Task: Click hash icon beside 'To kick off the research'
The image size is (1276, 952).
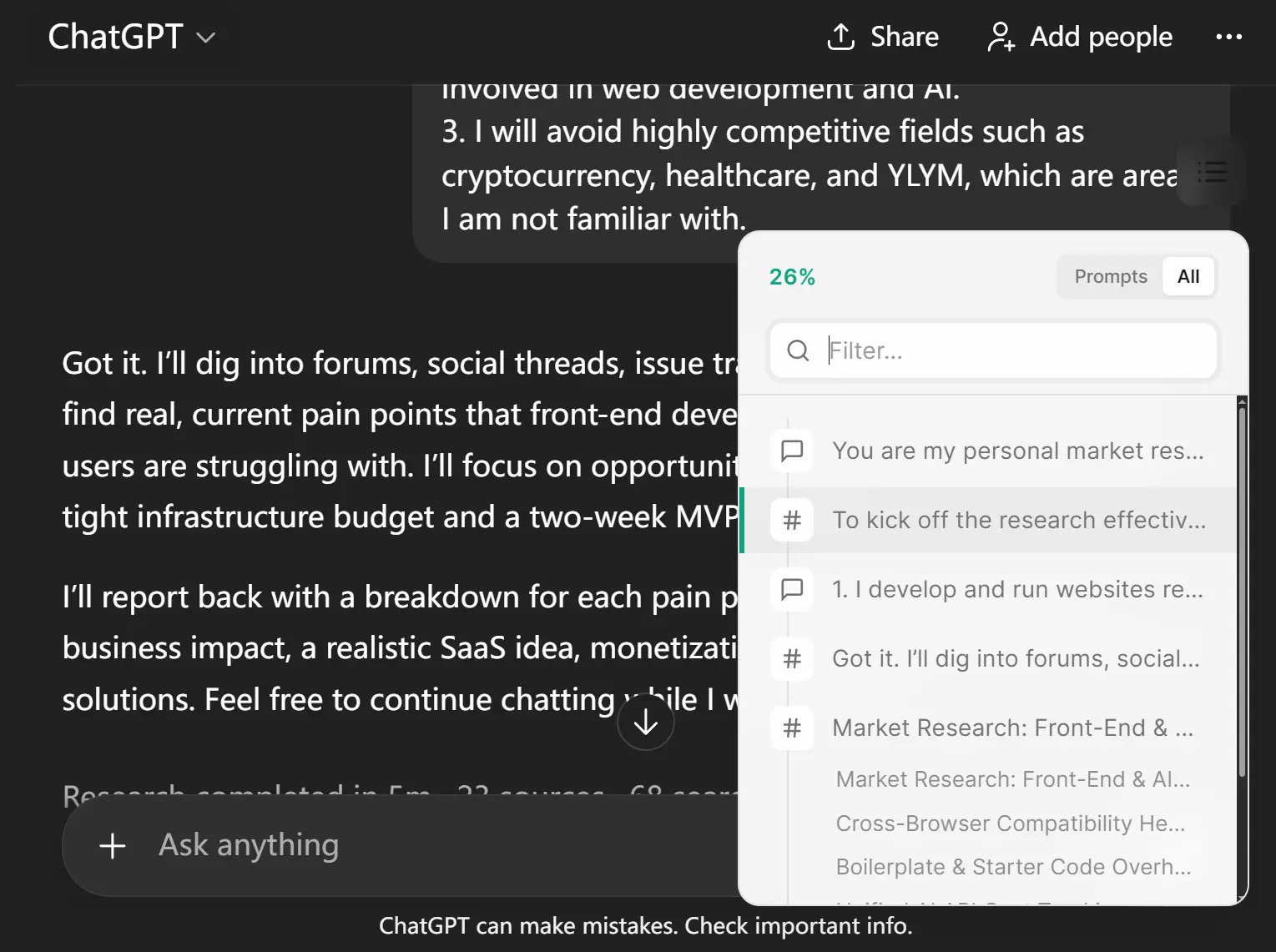Action: (x=792, y=520)
